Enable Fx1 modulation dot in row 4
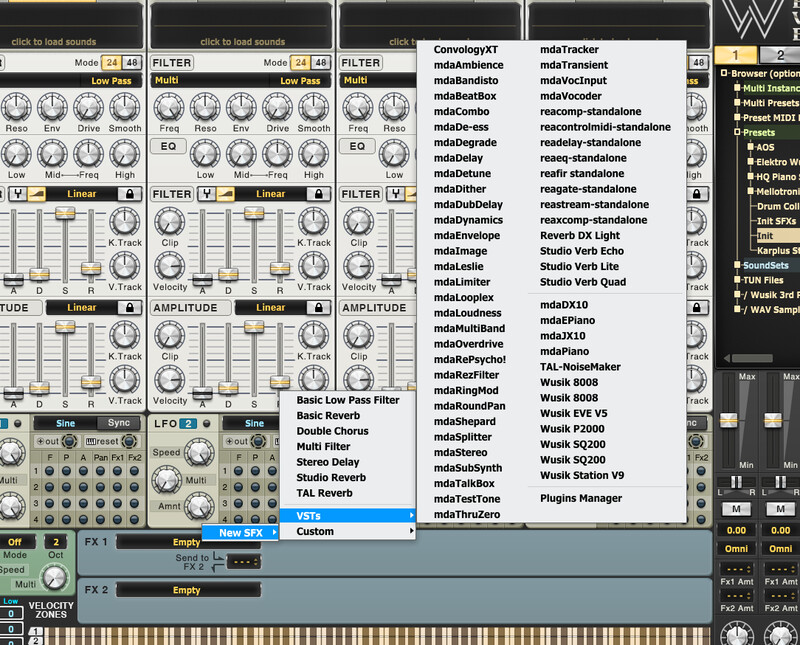This screenshot has width=800, height=645. point(117,519)
